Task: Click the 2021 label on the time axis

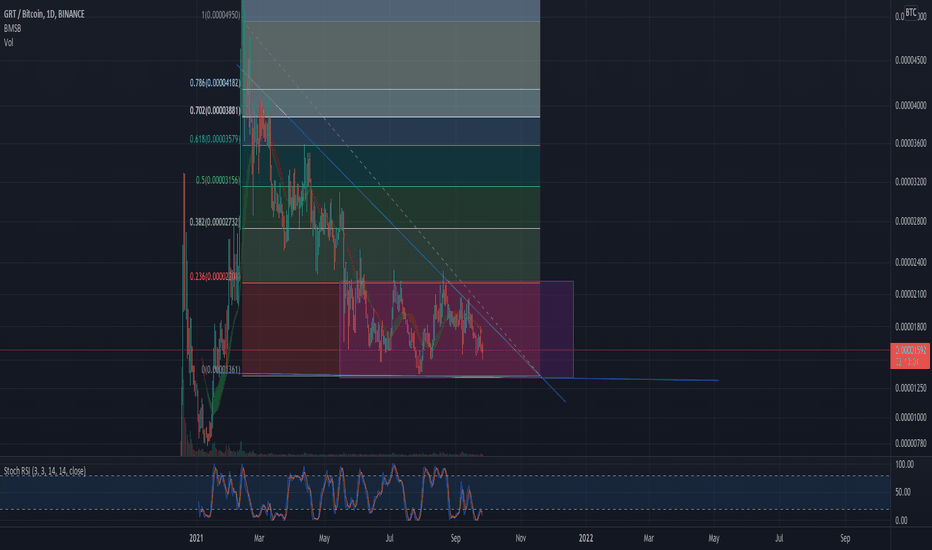Action: (196, 538)
